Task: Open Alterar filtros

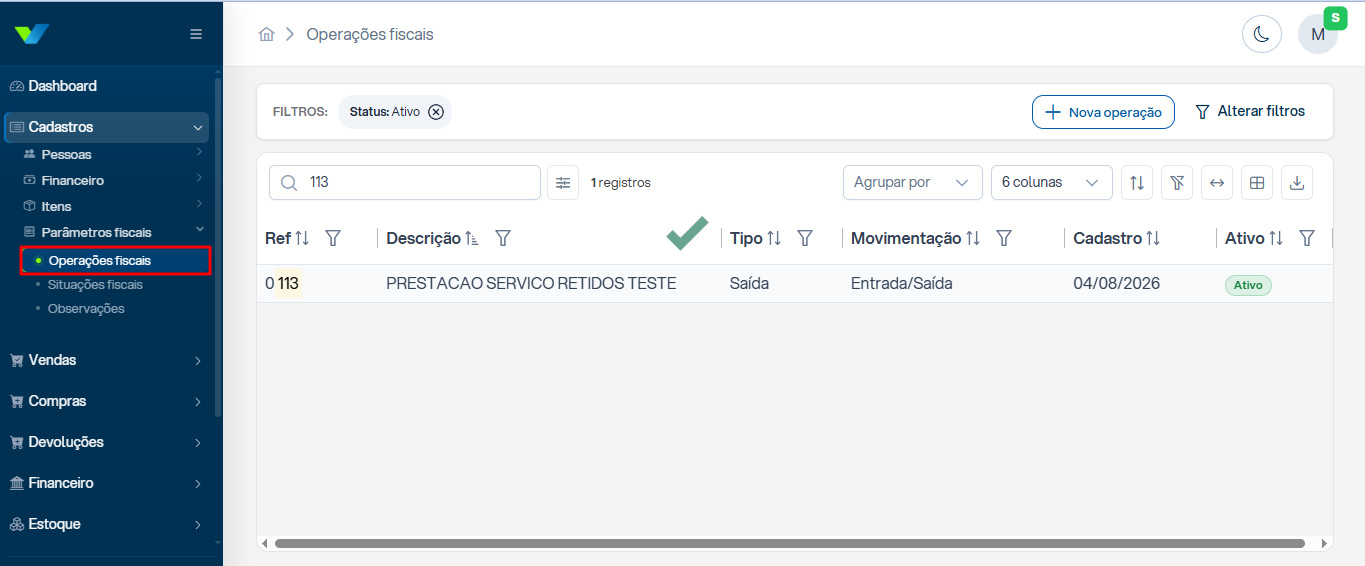Action: click(1250, 112)
